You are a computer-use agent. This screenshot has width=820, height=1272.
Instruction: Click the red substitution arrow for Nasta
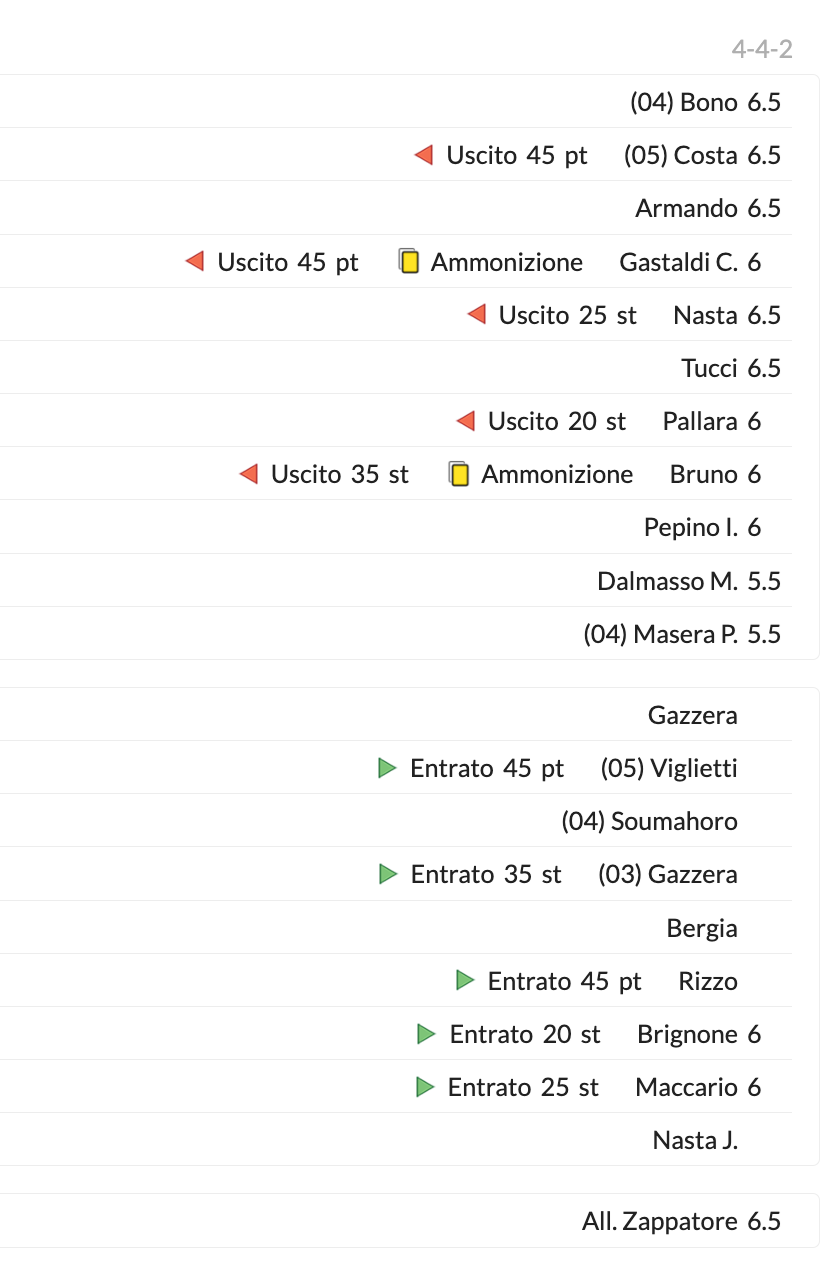coord(477,315)
